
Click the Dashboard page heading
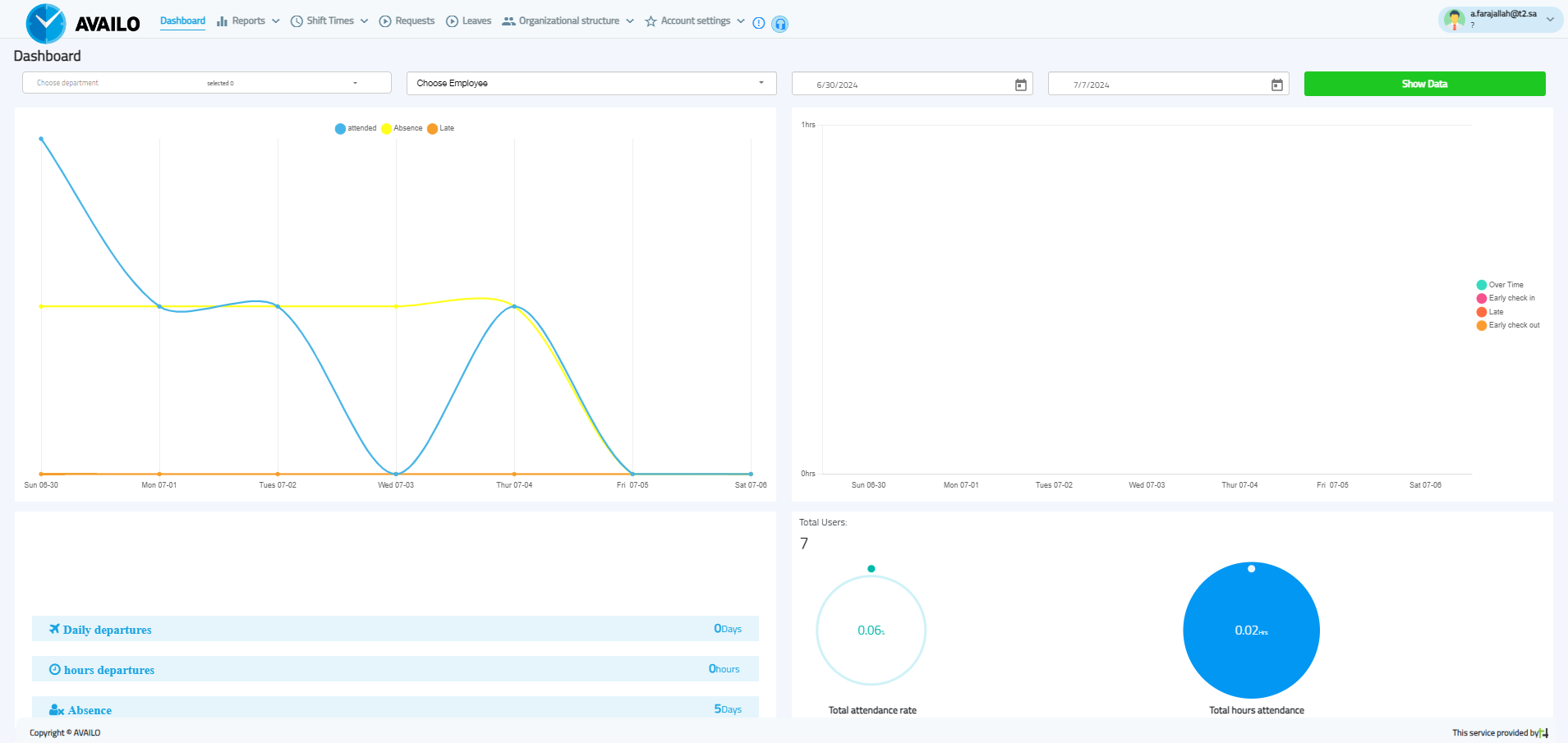coord(48,56)
